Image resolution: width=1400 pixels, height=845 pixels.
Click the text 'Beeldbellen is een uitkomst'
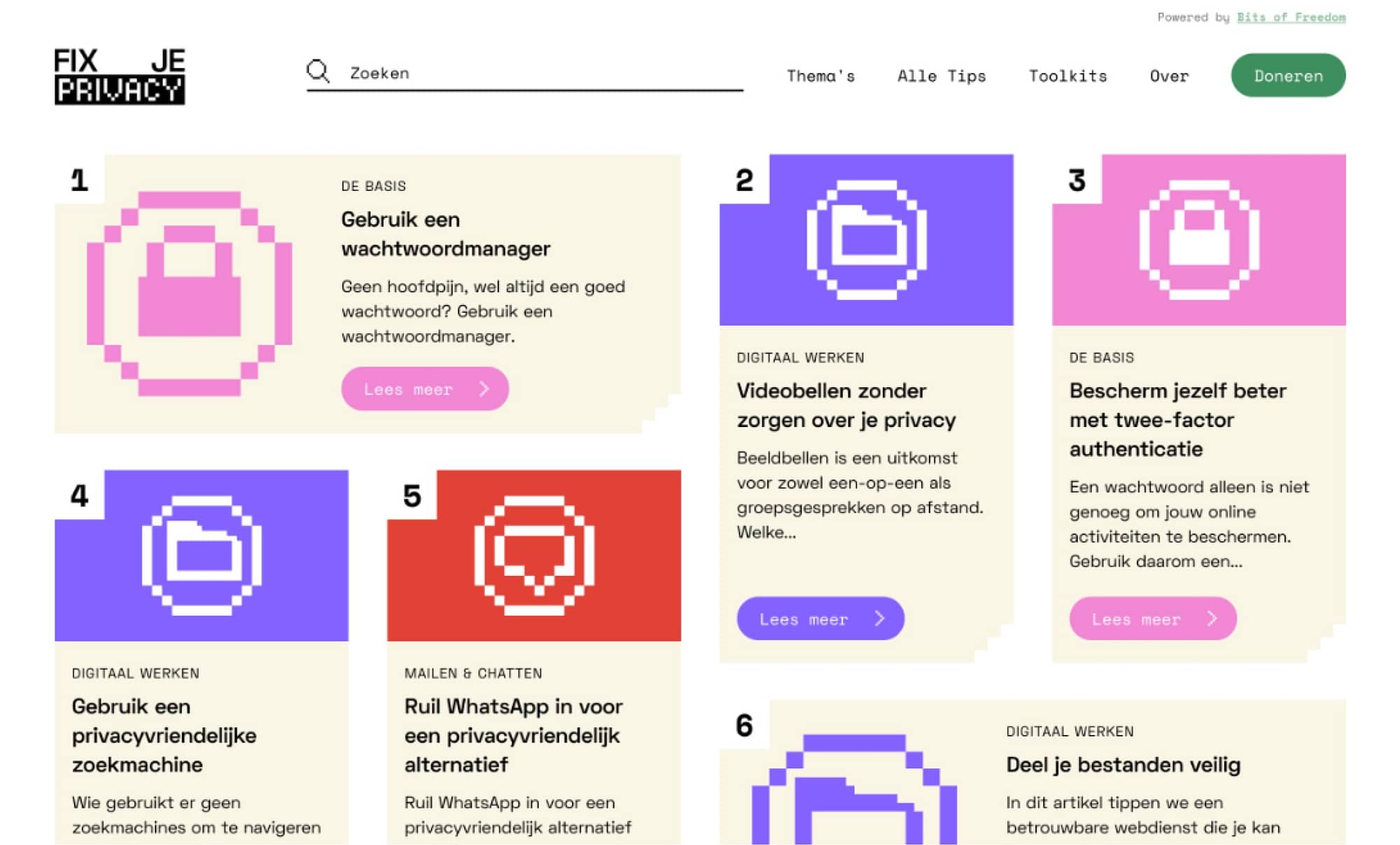(x=847, y=458)
